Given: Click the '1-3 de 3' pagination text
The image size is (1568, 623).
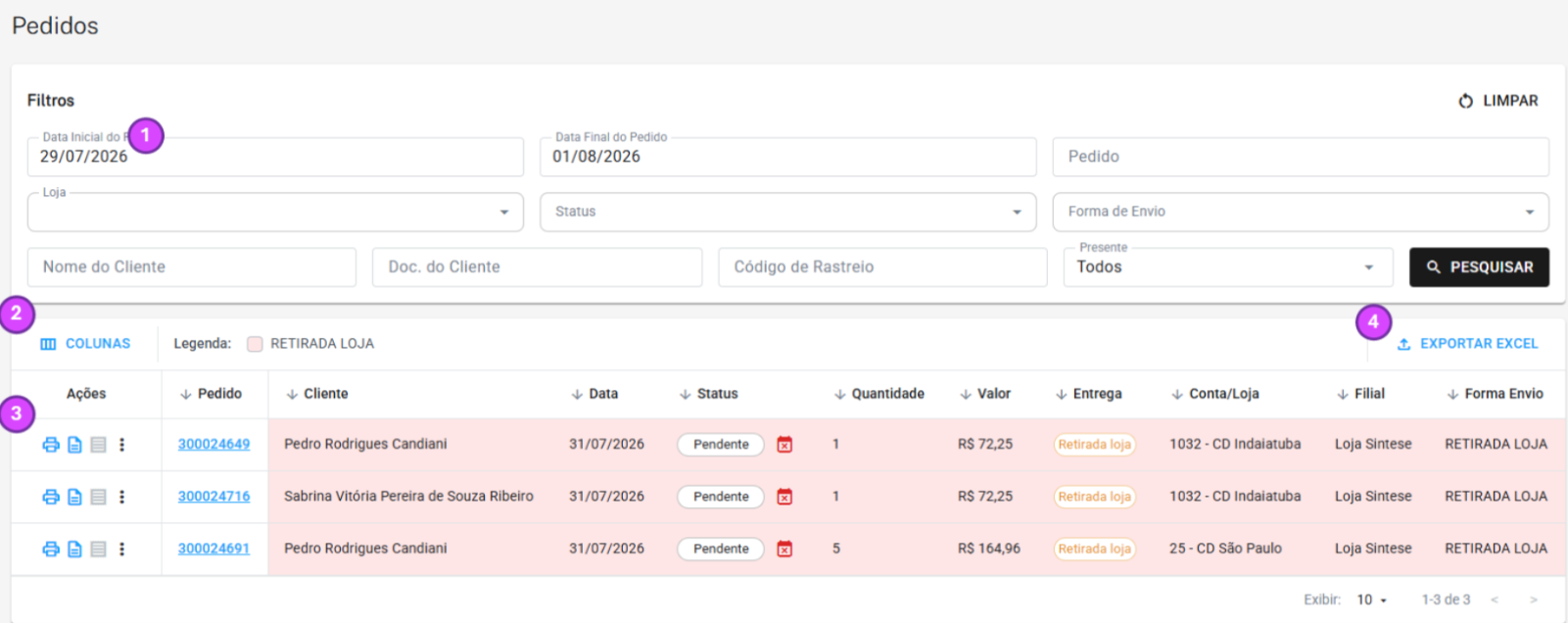Looking at the screenshot, I should click(x=1446, y=599).
